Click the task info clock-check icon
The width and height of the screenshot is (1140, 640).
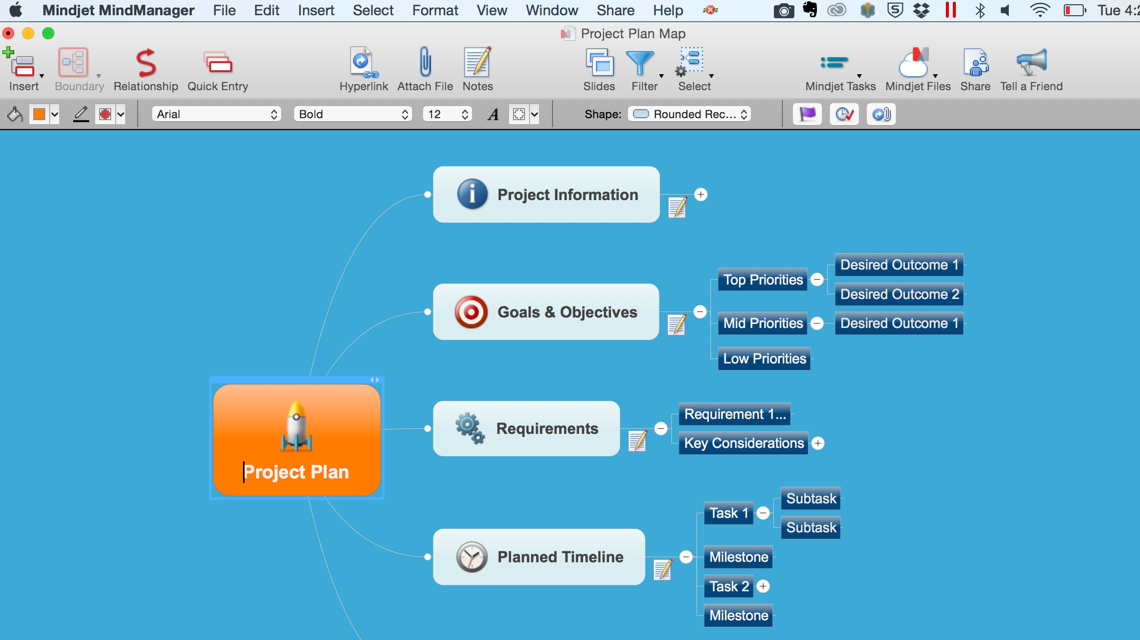pos(844,114)
